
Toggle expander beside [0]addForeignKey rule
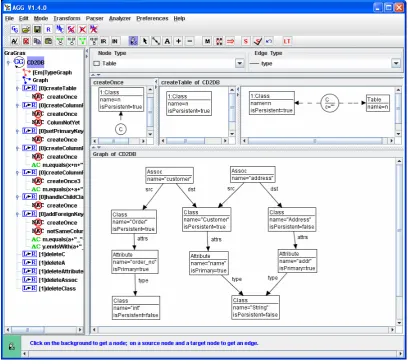(17, 214)
